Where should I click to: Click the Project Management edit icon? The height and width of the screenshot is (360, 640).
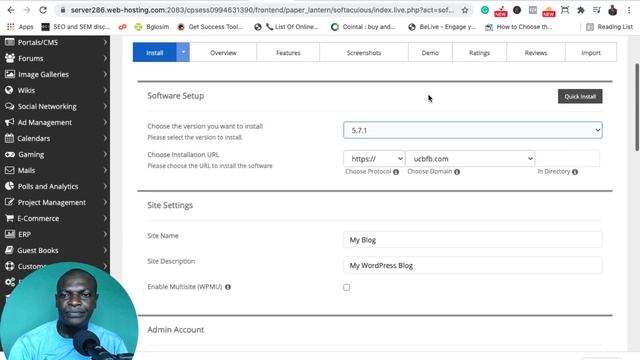click(9, 202)
